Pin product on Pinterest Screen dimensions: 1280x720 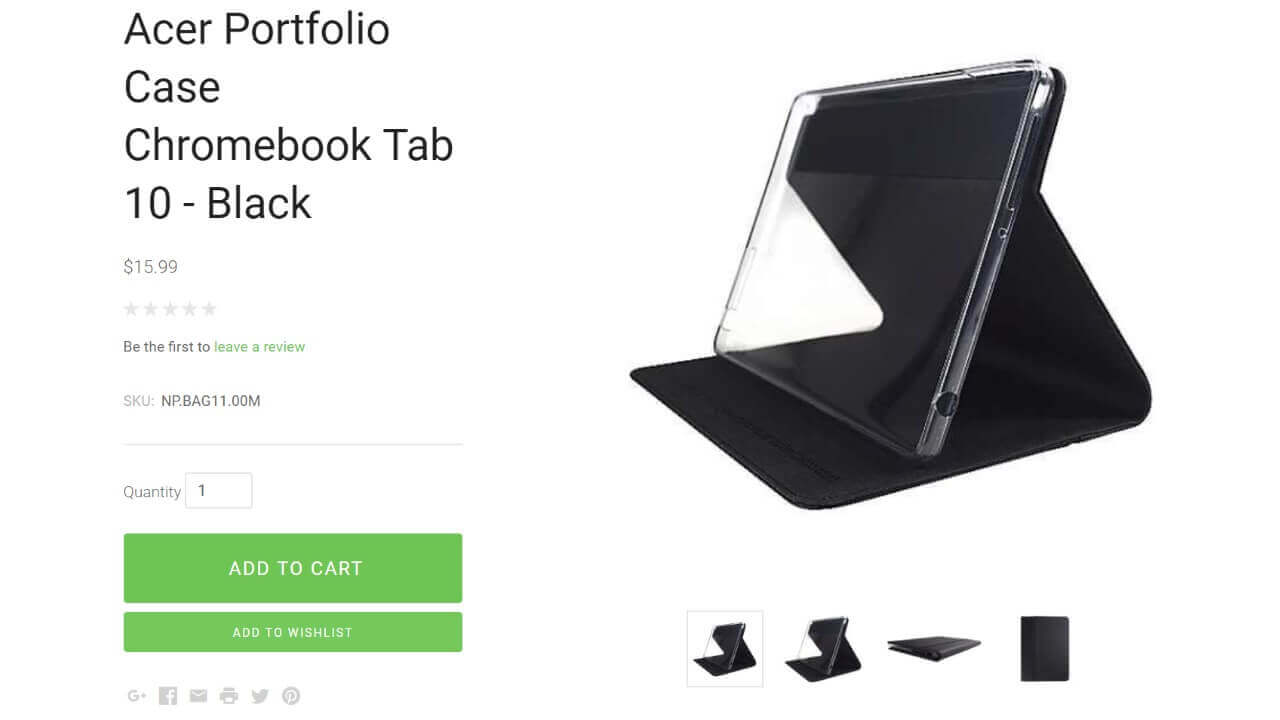click(291, 696)
